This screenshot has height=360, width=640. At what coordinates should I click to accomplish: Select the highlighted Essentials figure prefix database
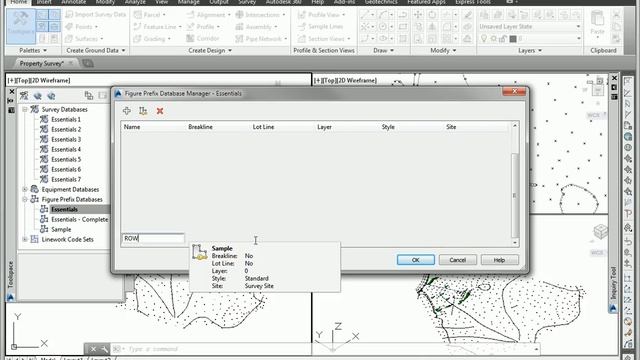click(x=64, y=209)
